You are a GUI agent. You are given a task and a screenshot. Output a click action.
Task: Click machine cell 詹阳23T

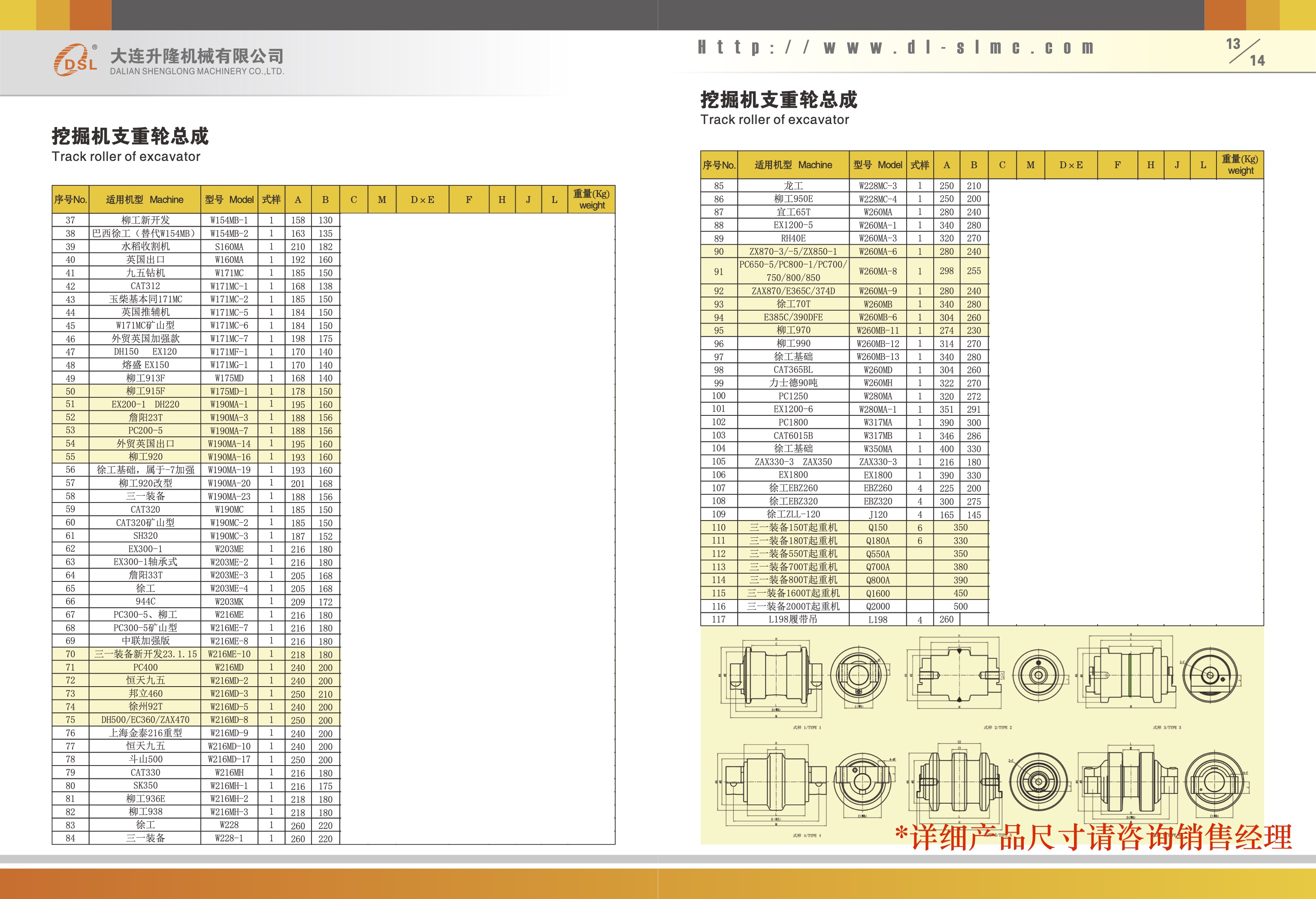click(145, 417)
